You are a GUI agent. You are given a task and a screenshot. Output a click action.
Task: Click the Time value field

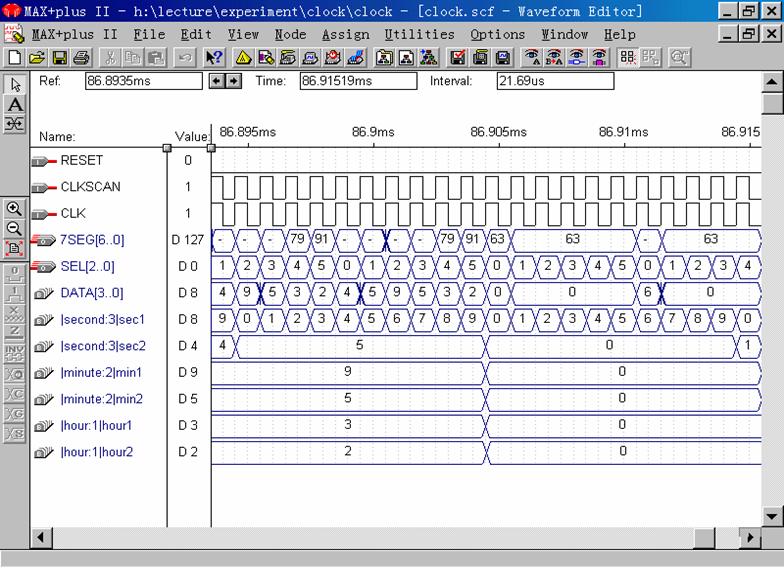pos(358,81)
